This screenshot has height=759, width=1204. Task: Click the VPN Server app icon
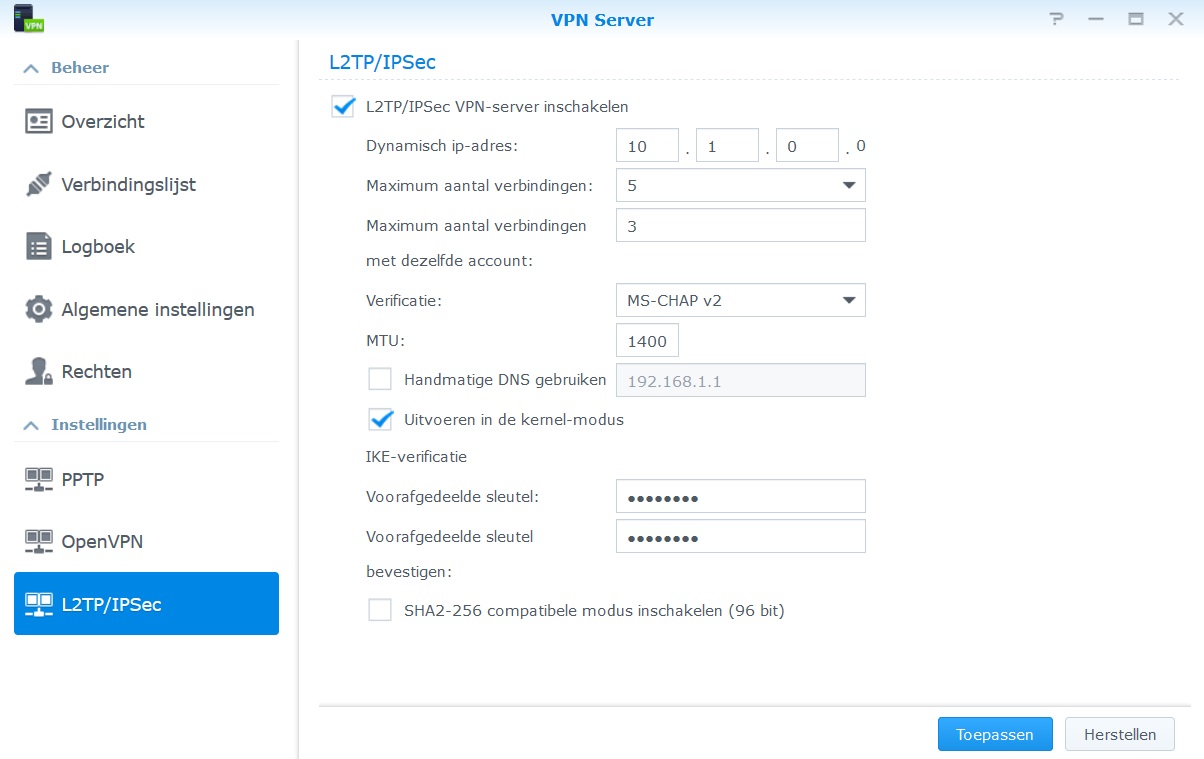coord(30,19)
